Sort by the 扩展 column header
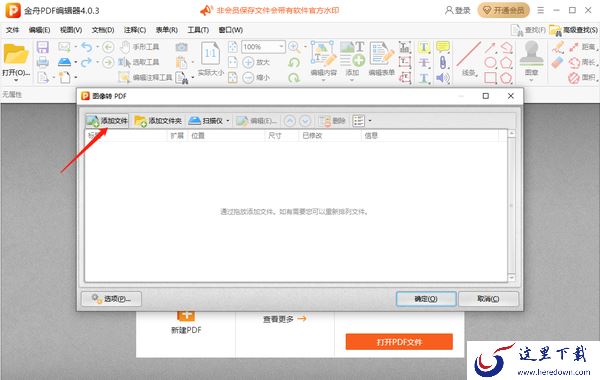 pos(178,135)
